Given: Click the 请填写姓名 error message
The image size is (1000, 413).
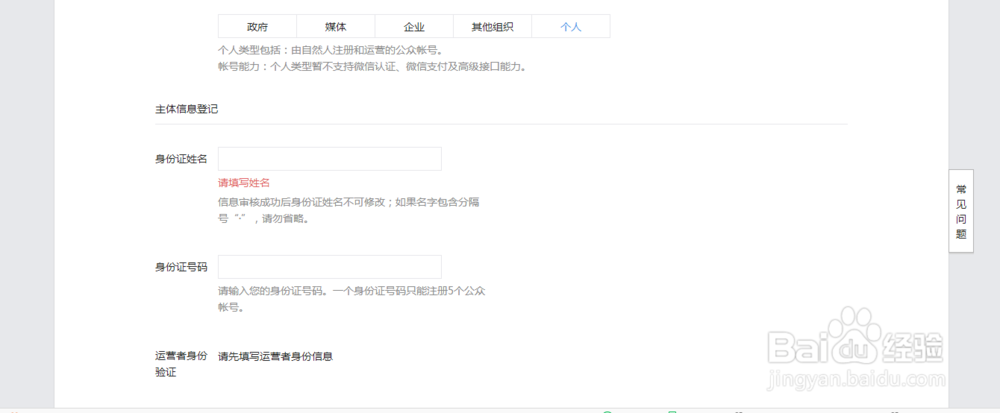Looking at the screenshot, I should tap(244, 183).
